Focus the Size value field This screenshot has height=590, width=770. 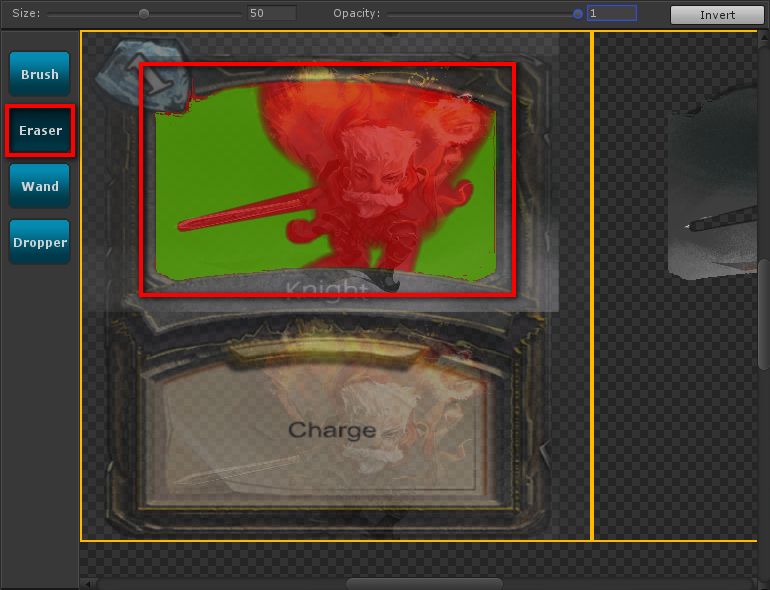point(272,13)
